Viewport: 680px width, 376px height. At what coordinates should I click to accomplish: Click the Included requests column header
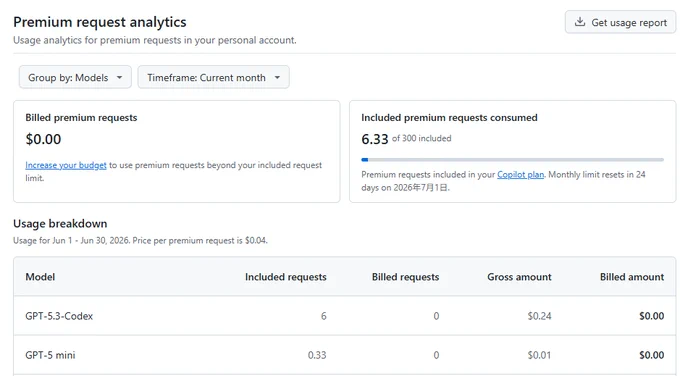(285, 277)
